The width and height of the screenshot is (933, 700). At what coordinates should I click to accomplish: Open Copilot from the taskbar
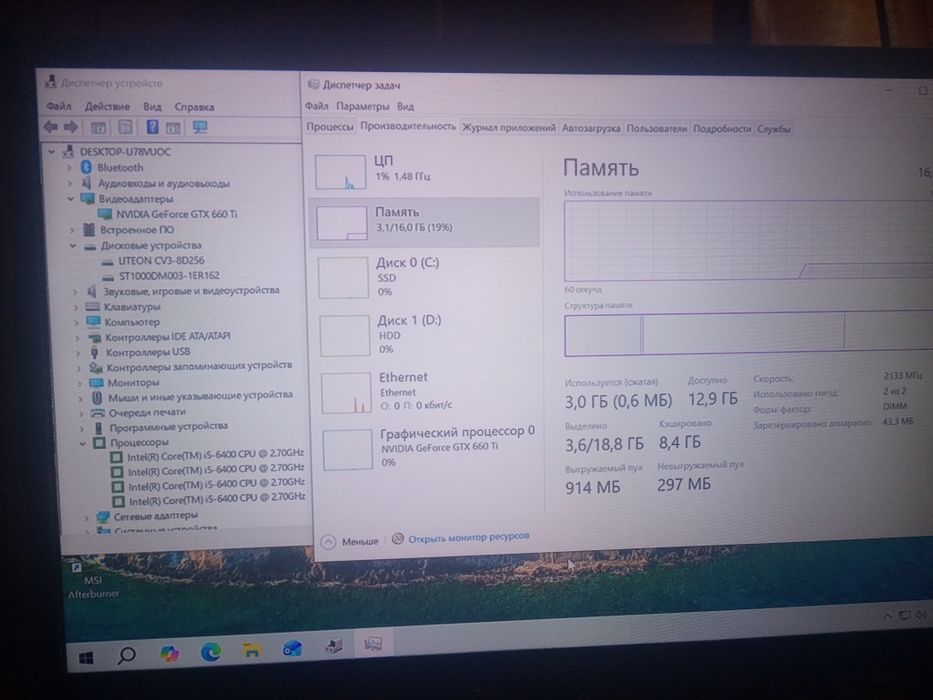click(x=170, y=653)
